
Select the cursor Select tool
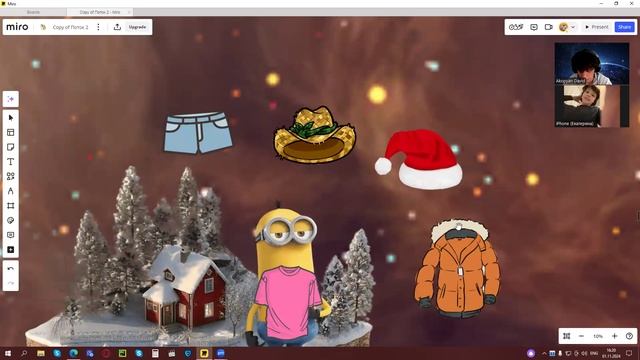(11, 118)
